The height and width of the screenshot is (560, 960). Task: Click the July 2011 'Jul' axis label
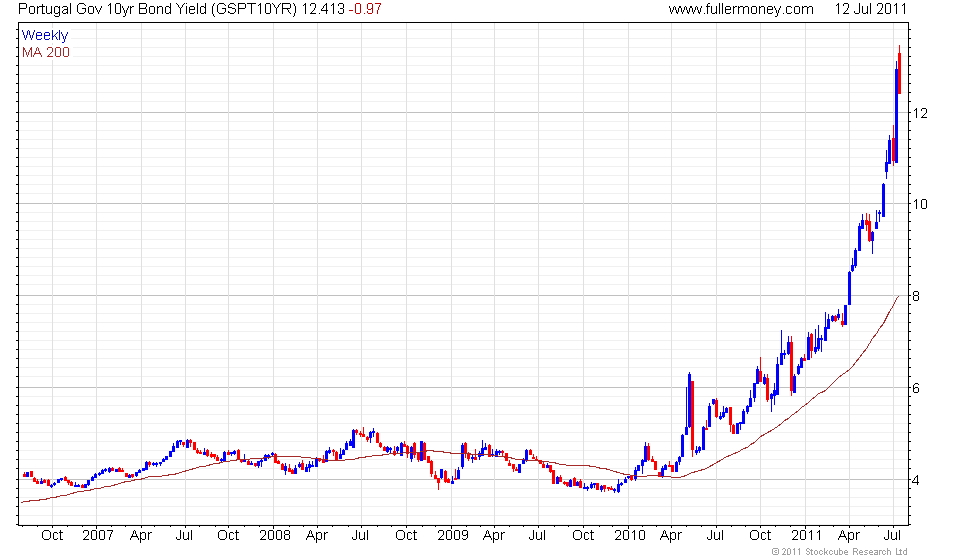893,535
